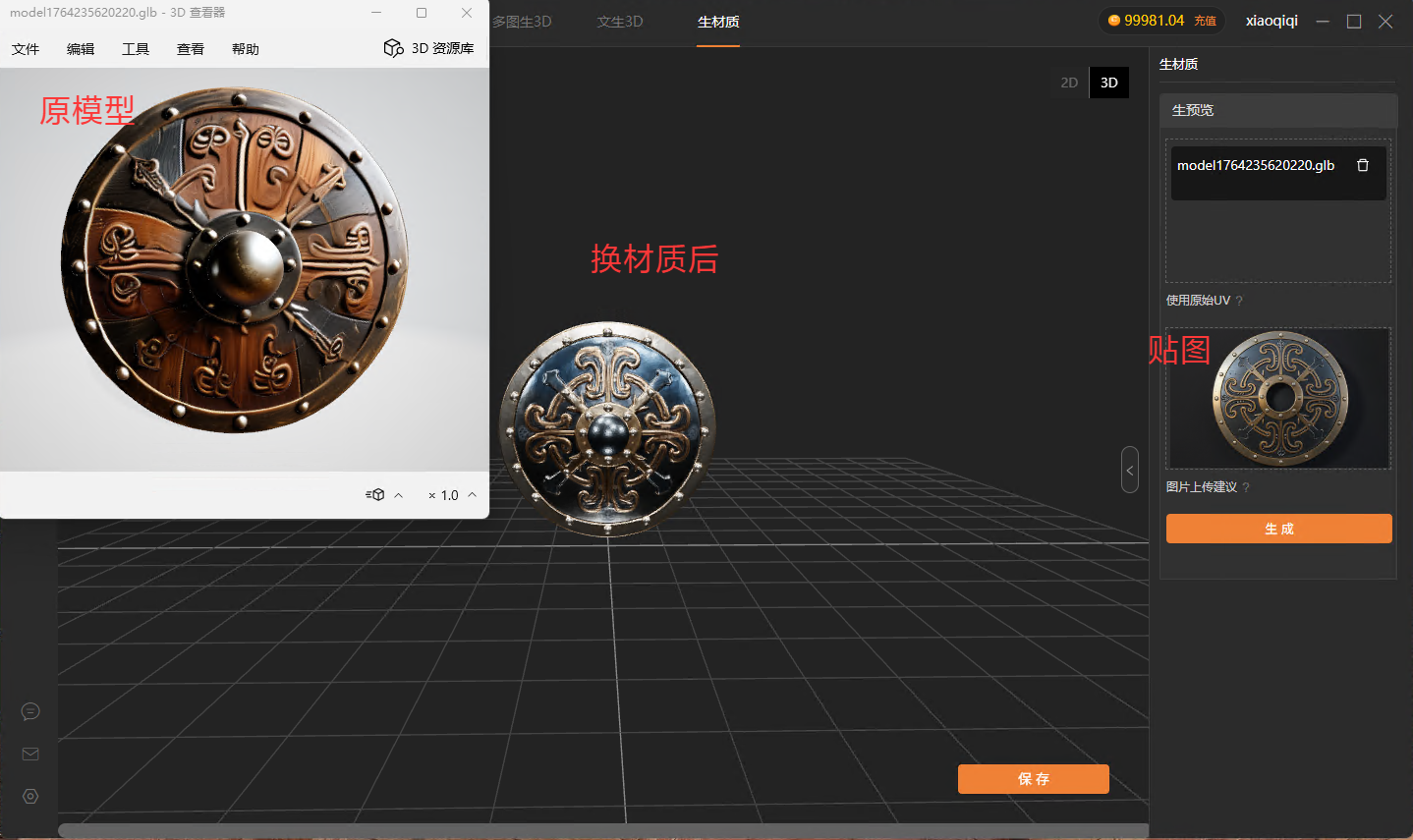This screenshot has width=1413, height=840.
Task: Click the 保存 save button
Action: (x=1033, y=779)
